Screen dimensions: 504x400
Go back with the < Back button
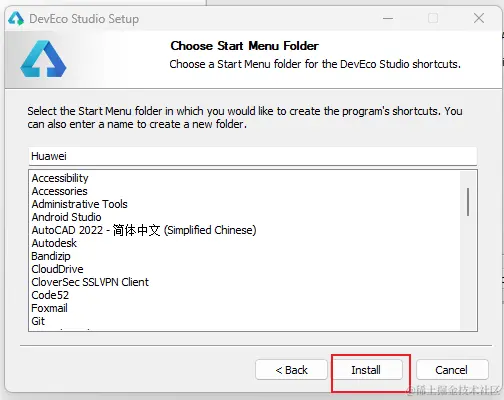coord(291,370)
